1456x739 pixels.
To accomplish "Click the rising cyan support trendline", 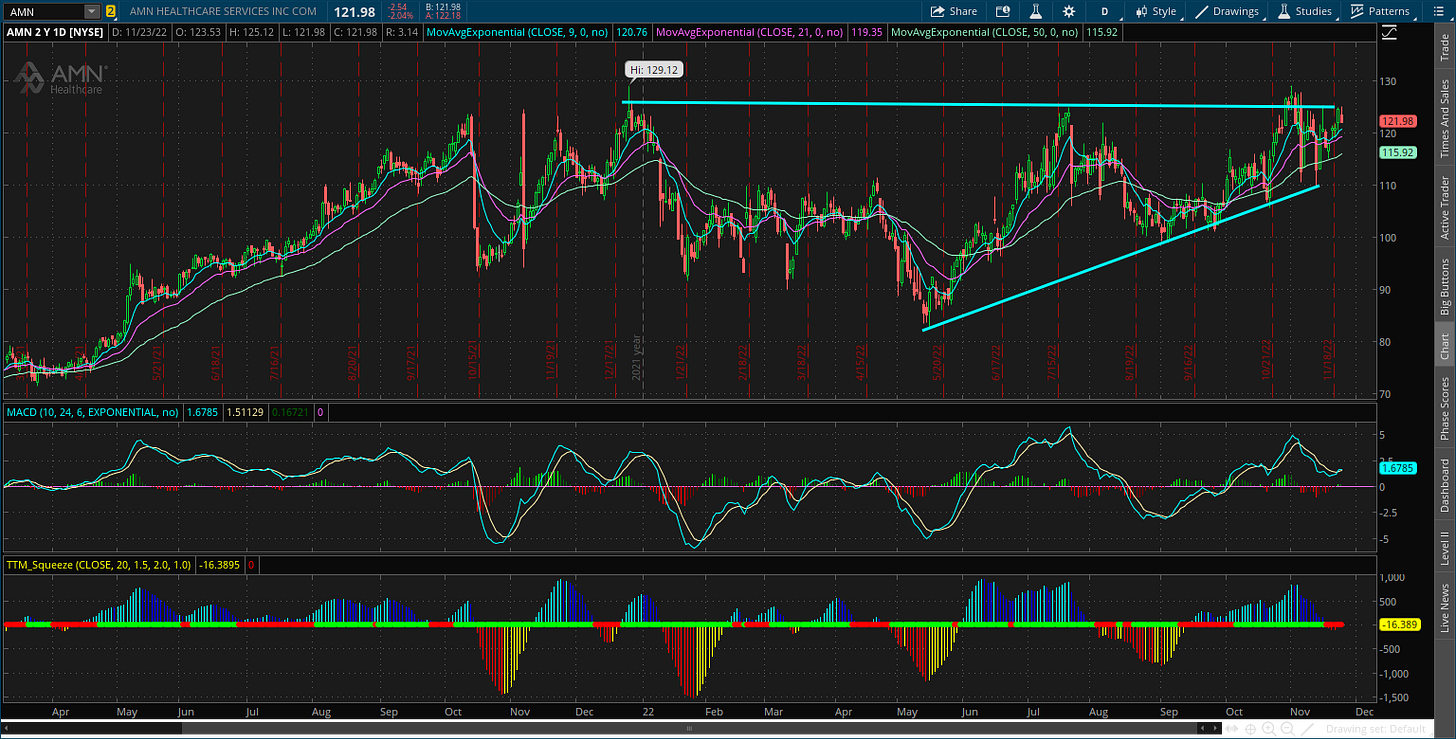I will [1120, 257].
